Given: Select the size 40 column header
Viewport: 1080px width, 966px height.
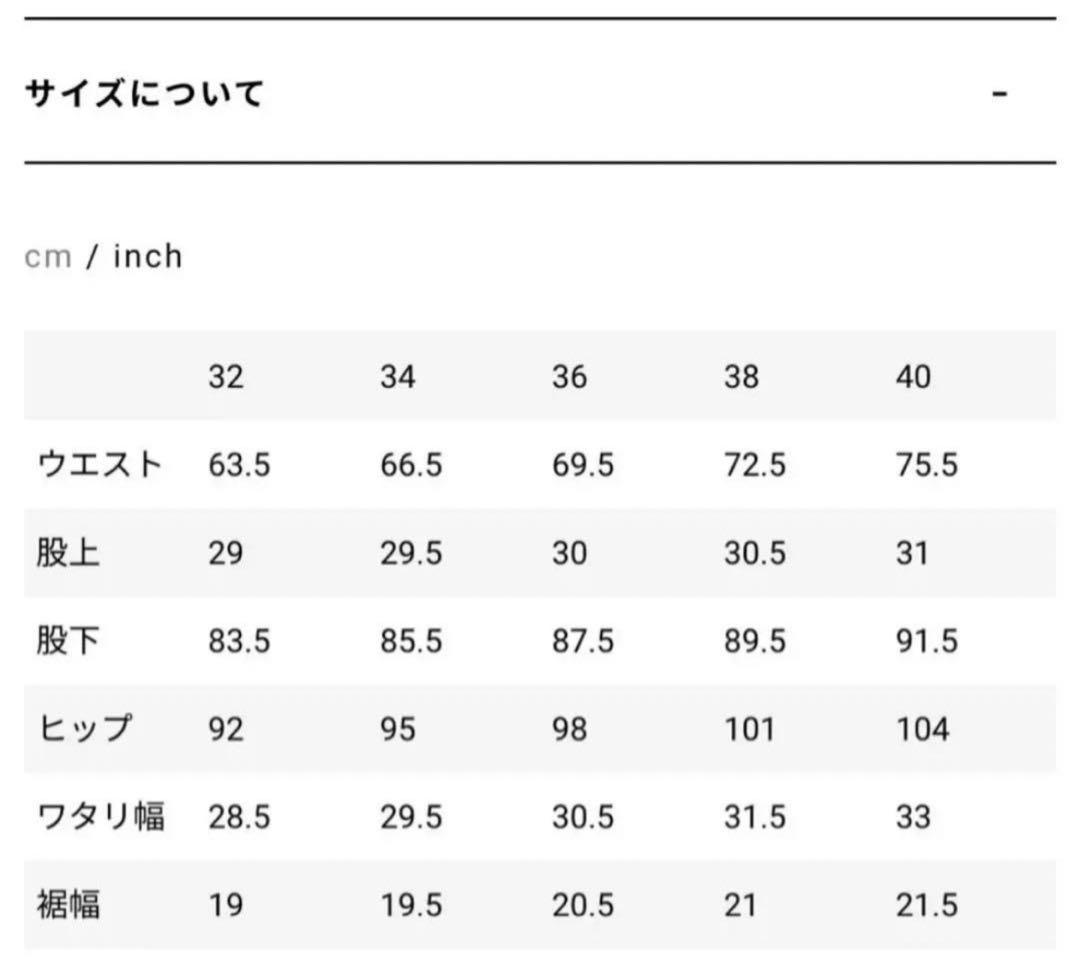Looking at the screenshot, I should pos(913,376).
